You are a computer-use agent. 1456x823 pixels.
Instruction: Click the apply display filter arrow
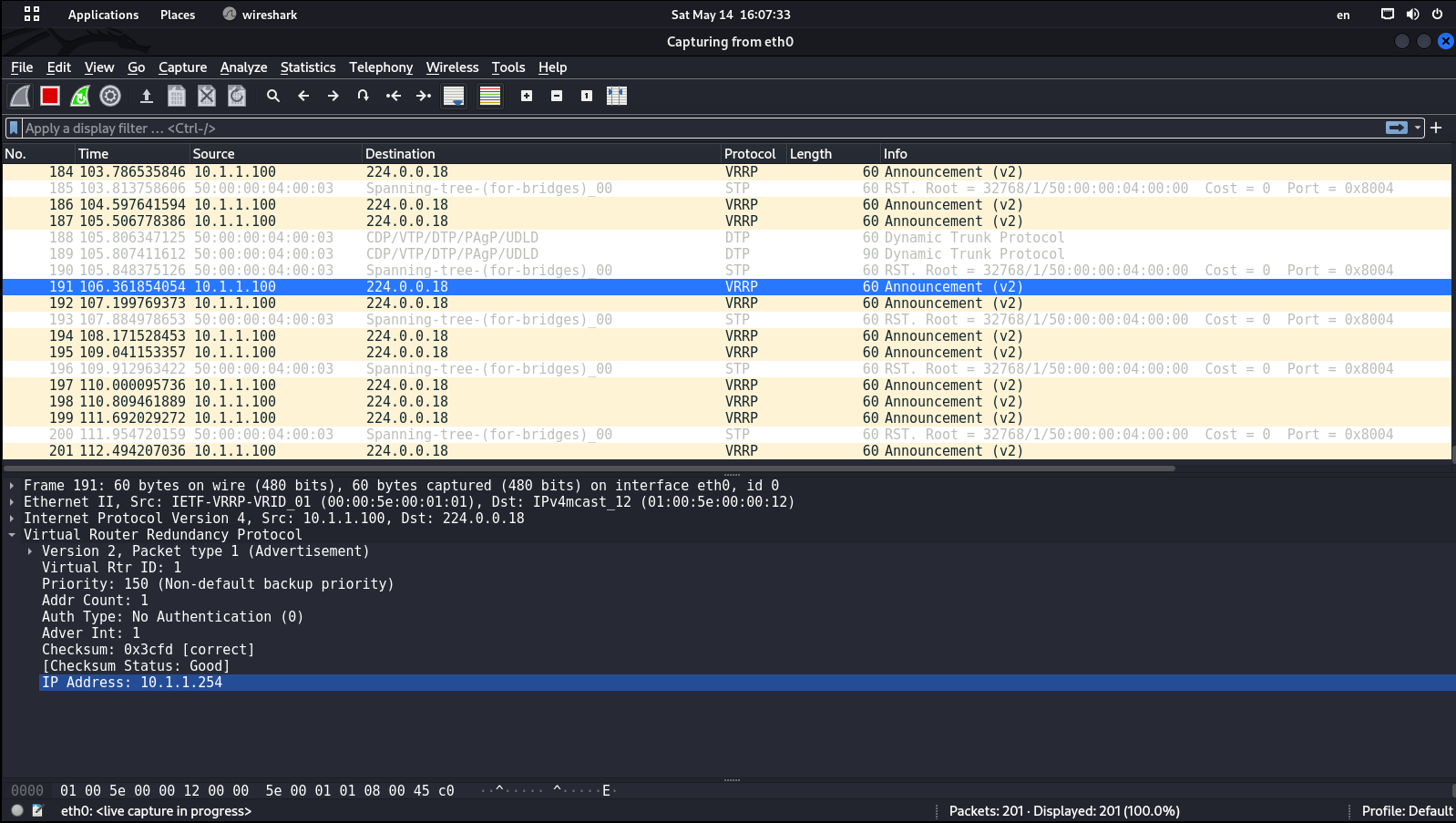[1397, 128]
